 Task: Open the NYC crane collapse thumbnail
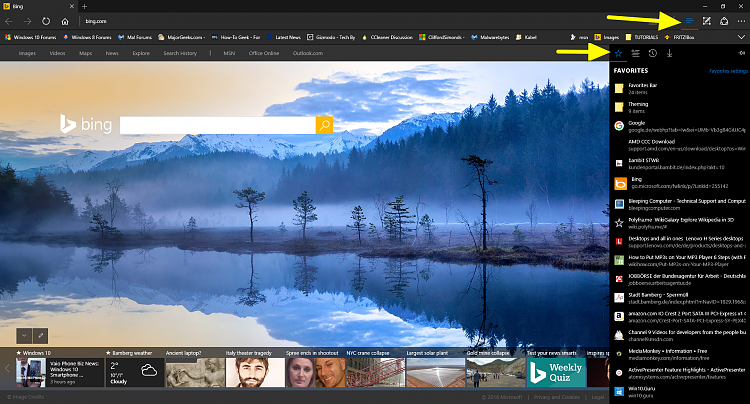point(375,372)
